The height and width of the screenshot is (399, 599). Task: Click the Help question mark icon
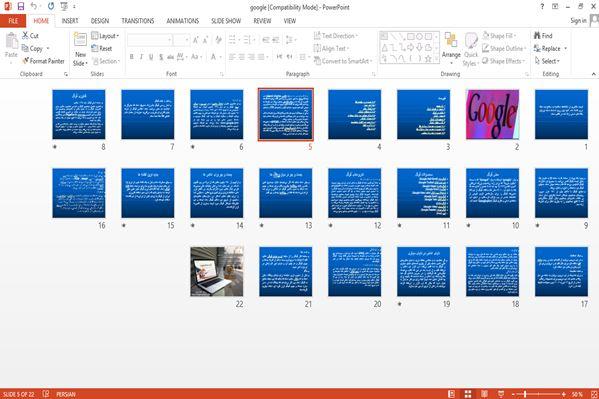(542, 6)
